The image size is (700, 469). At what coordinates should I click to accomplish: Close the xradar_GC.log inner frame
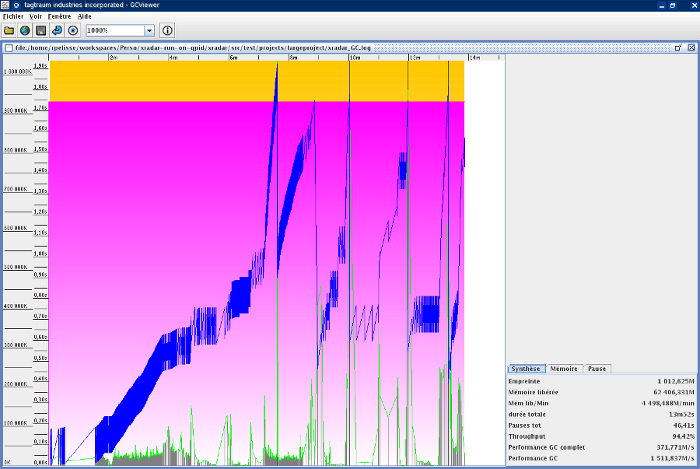(x=690, y=47)
